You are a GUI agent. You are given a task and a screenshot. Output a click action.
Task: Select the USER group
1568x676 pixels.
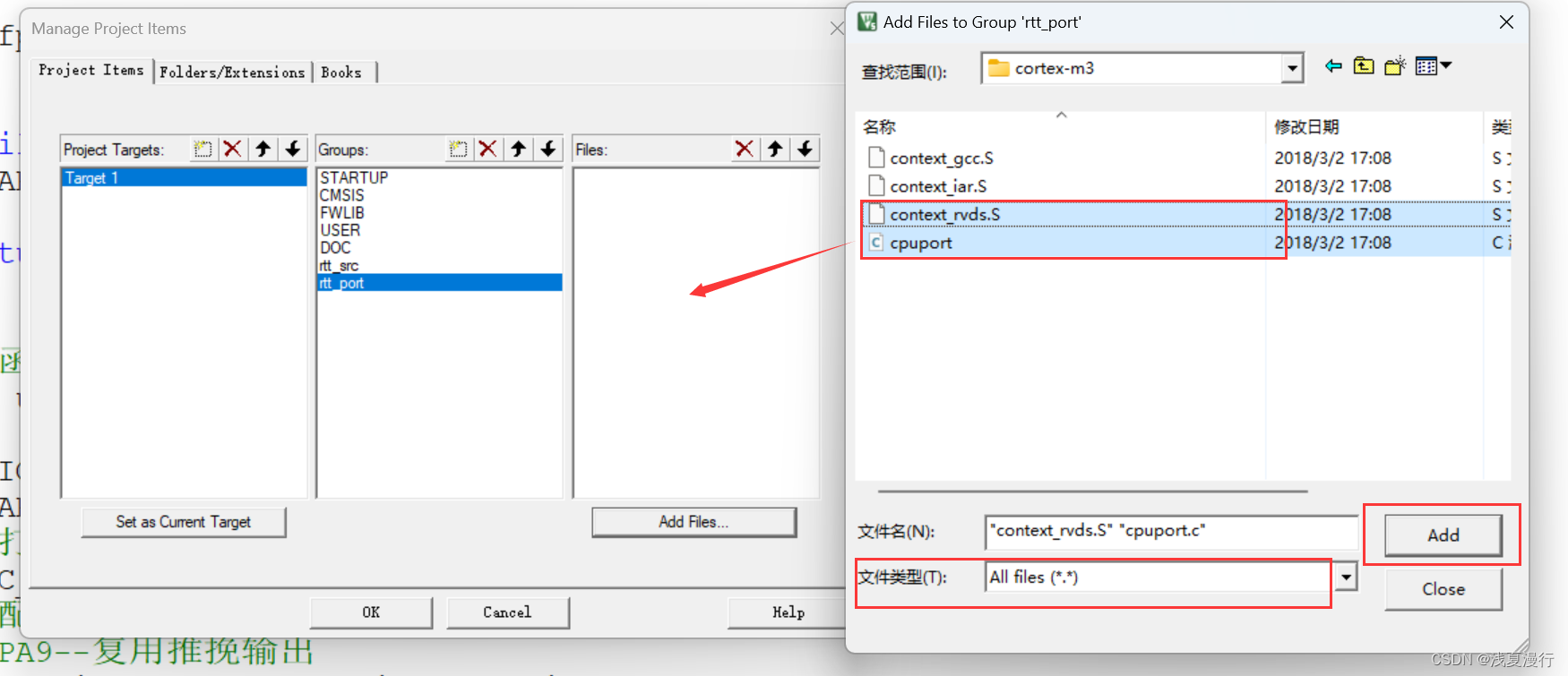(340, 230)
